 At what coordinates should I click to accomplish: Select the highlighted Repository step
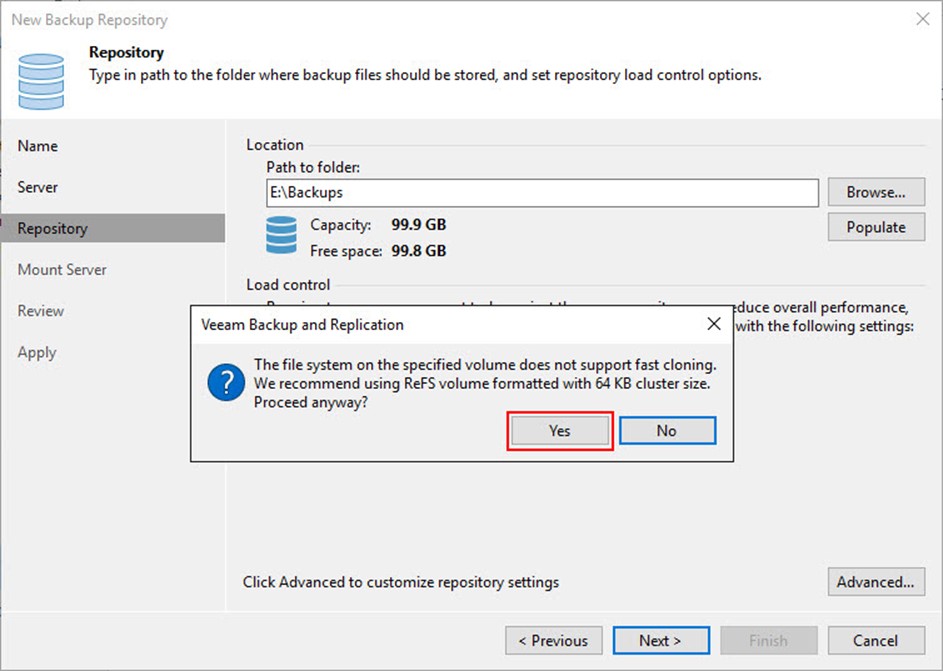click(53, 228)
